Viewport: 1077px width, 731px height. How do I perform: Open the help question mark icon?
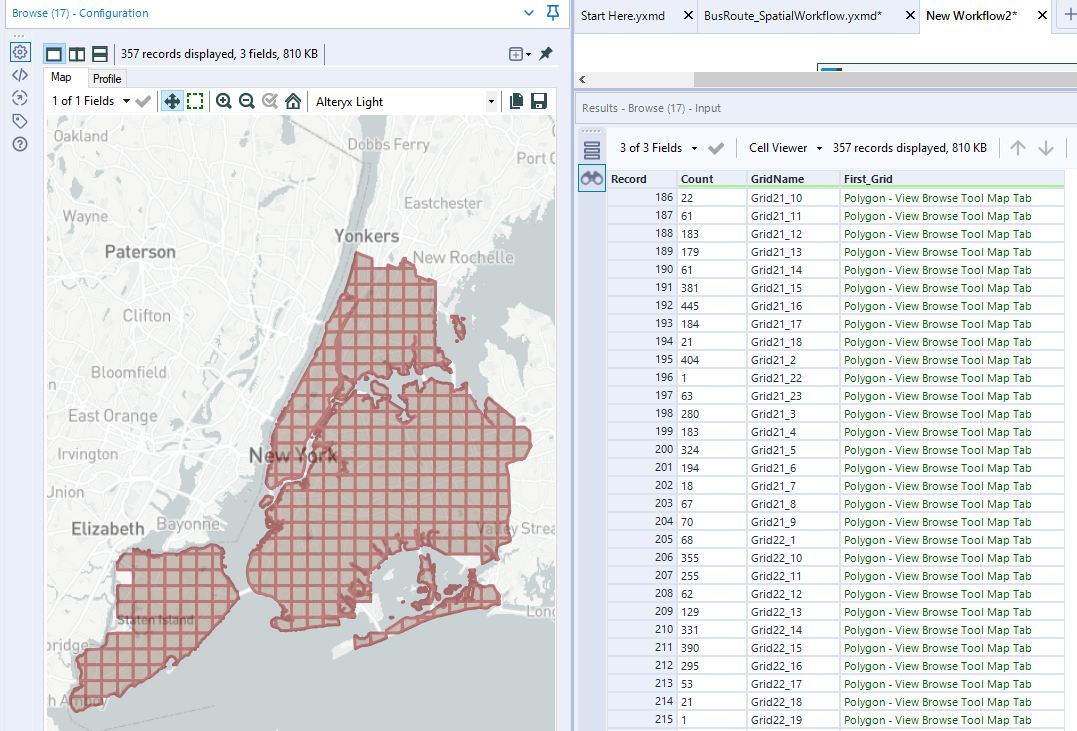click(x=20, y=144)
